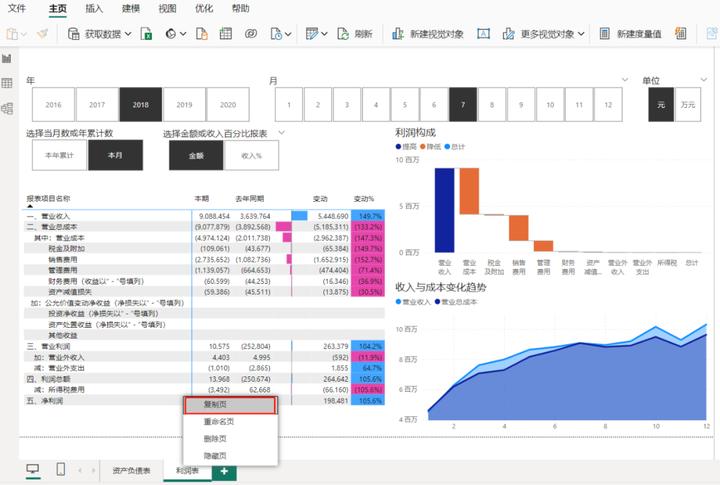Click the 获取数据 database icon

point(73,34)
